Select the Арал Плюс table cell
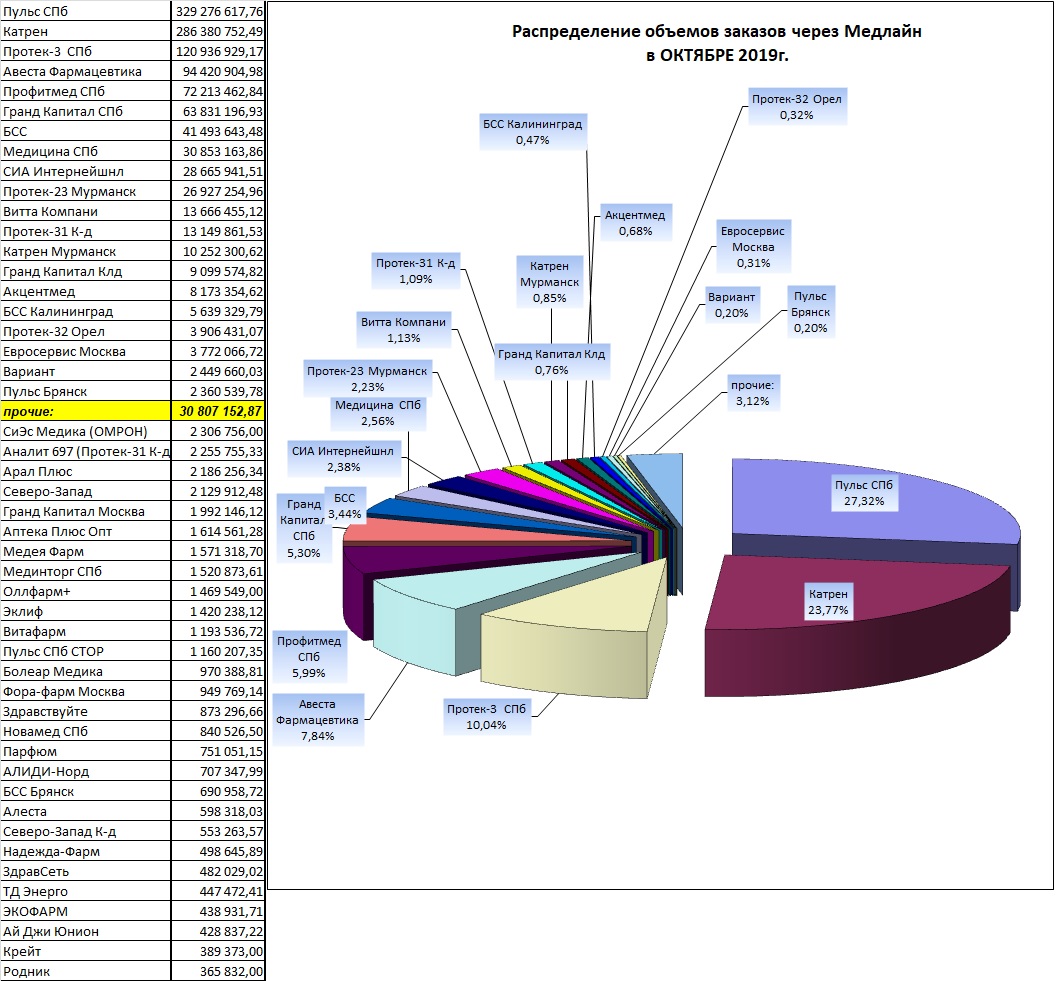 pyautogui.click(x=86, y=472)
